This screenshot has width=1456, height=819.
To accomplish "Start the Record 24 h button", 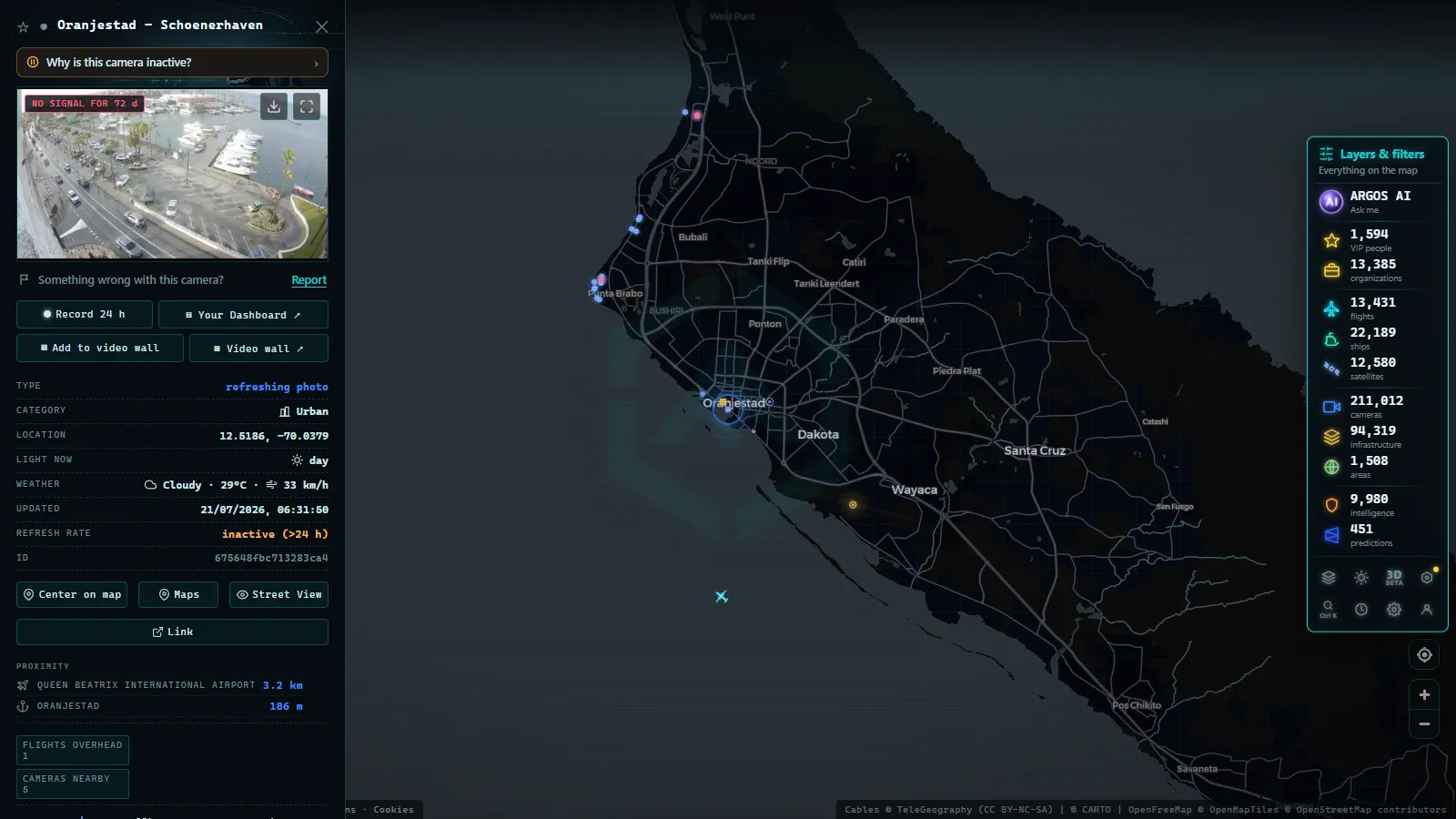I will pyautogui.click(x=84, y=314).
